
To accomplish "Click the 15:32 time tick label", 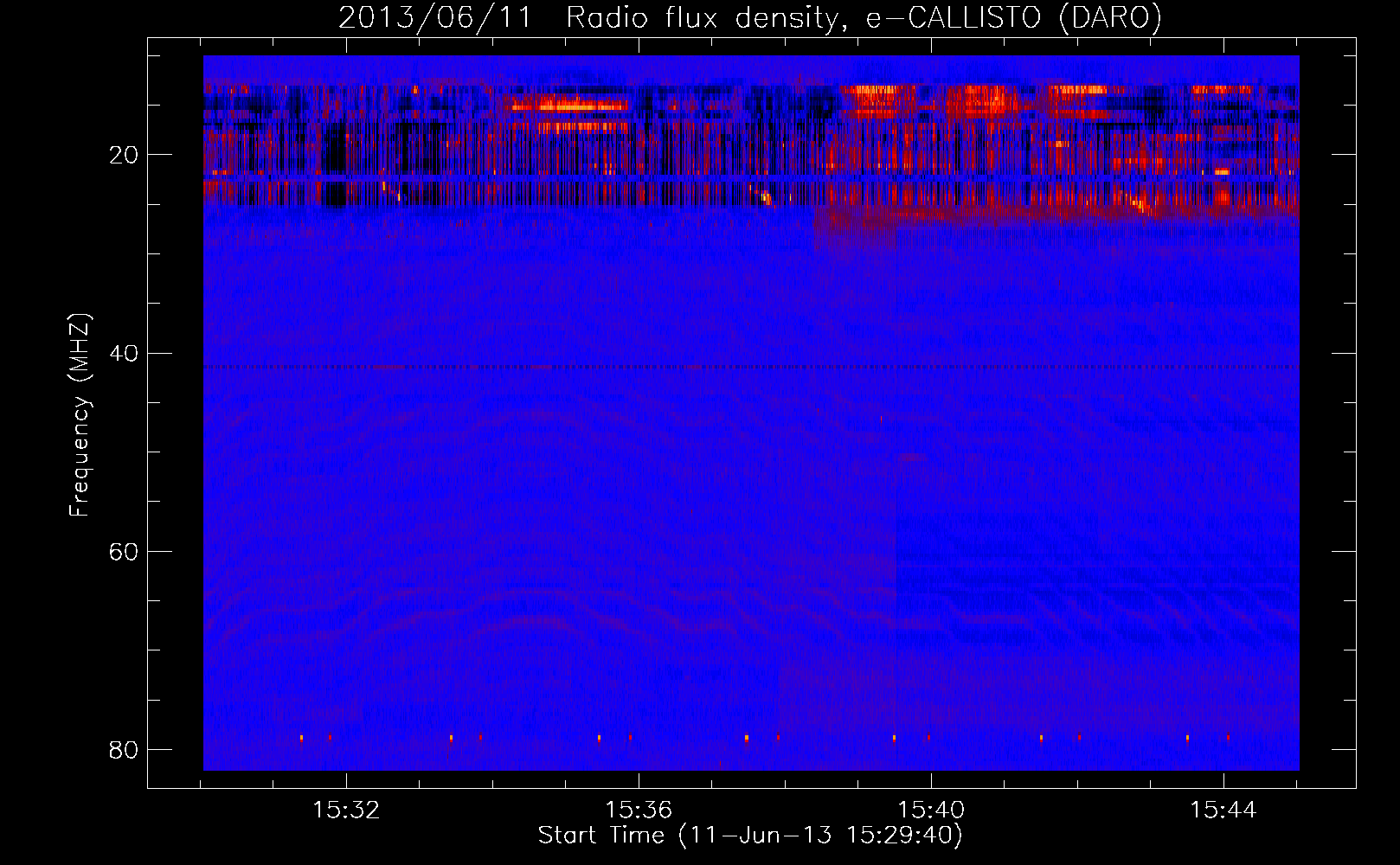I will (x=346, y=811).
